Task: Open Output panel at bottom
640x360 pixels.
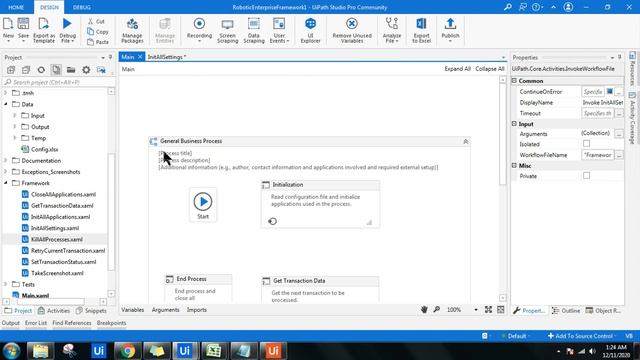Action: 11,323
